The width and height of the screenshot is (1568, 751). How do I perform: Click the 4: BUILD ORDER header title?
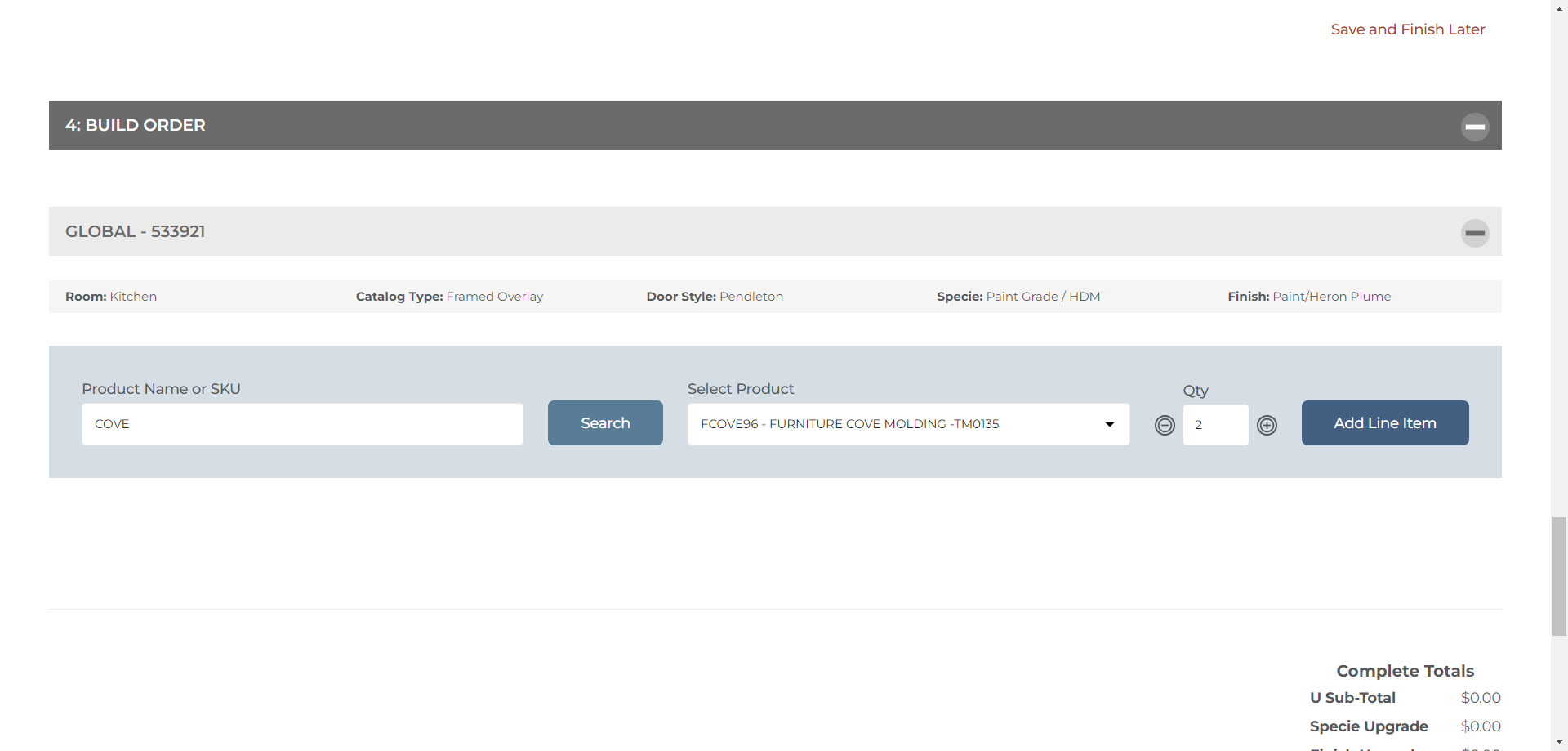point(136,125)
